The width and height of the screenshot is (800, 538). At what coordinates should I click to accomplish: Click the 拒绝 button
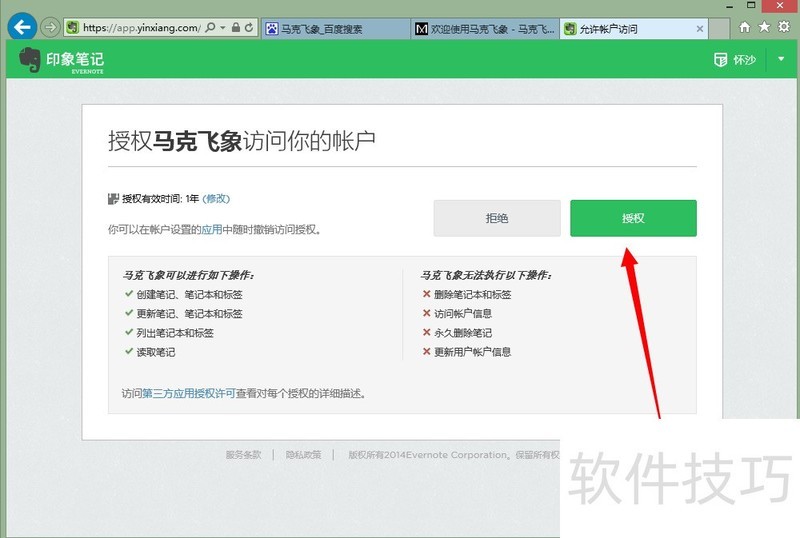(497, 218)
